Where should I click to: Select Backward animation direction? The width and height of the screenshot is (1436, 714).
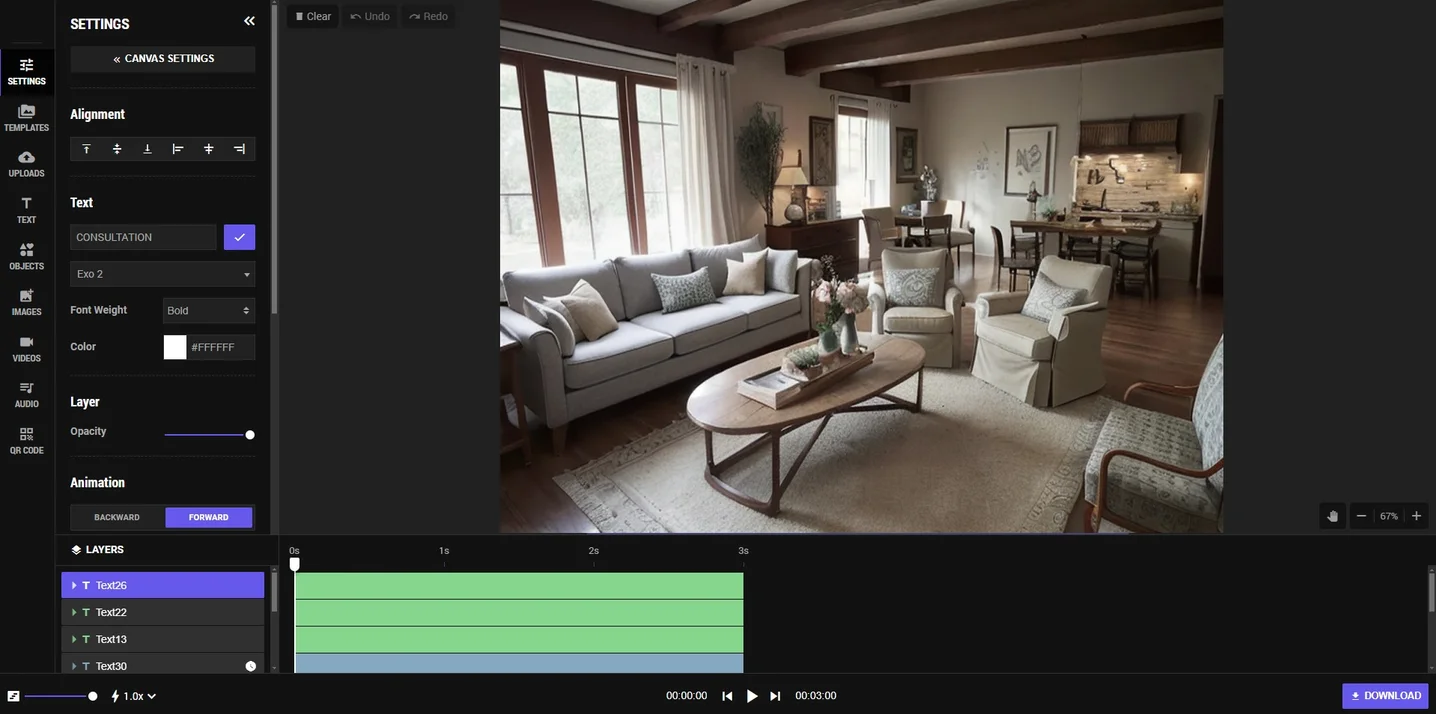(x=117, y=517)
